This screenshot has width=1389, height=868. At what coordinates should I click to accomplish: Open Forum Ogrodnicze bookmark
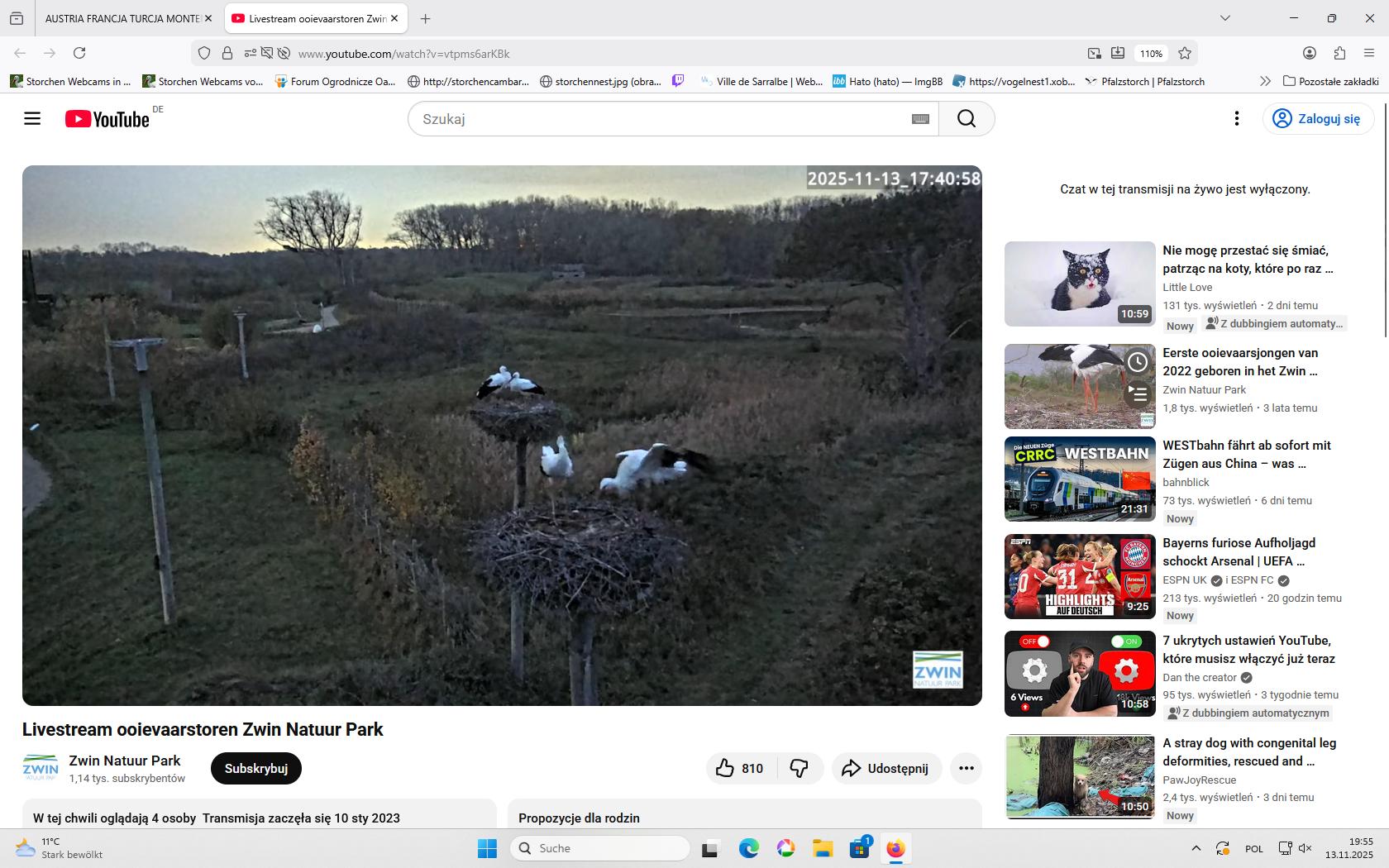(335, 81)
